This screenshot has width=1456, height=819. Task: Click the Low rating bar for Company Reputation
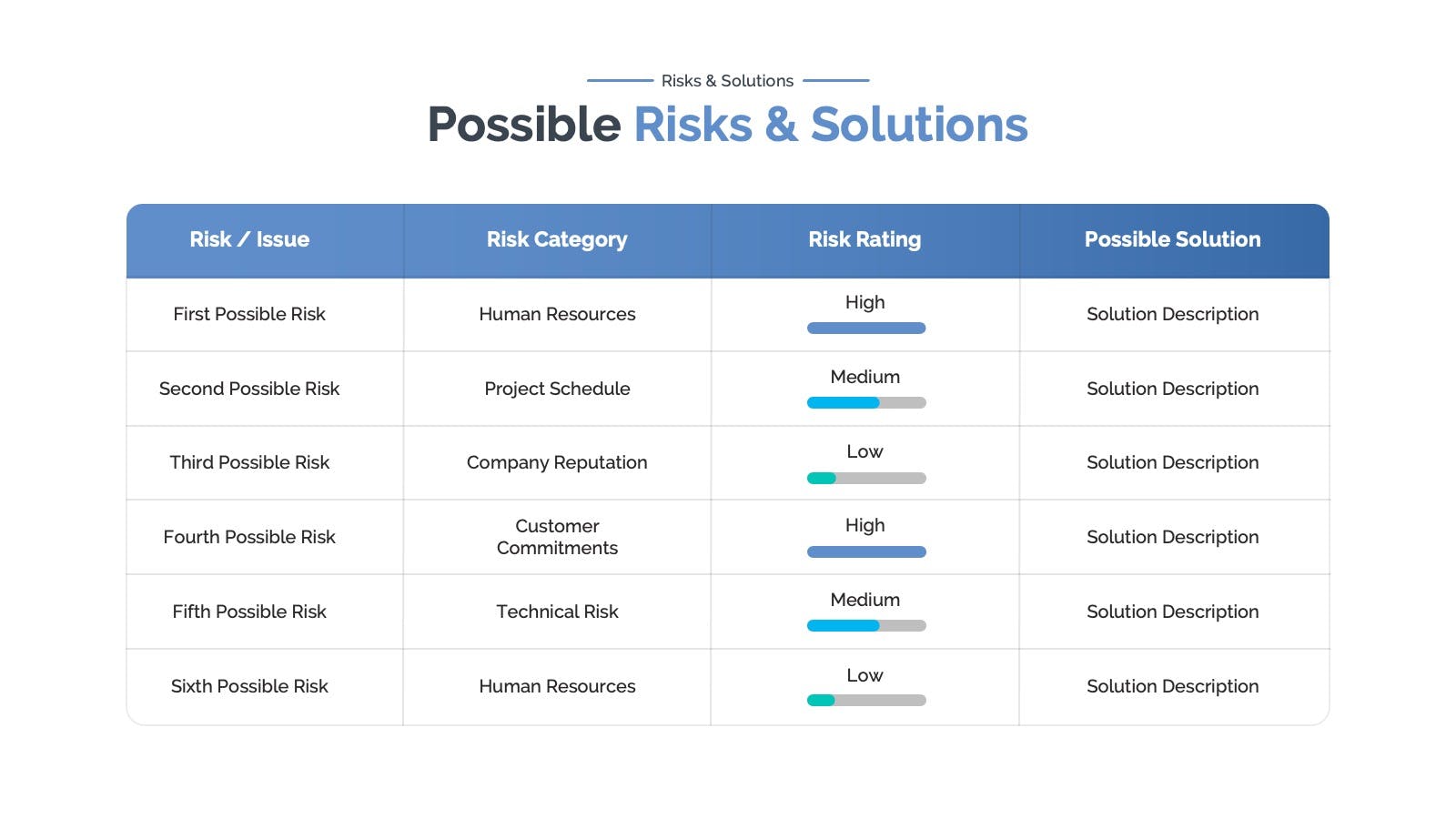(866, 478)
